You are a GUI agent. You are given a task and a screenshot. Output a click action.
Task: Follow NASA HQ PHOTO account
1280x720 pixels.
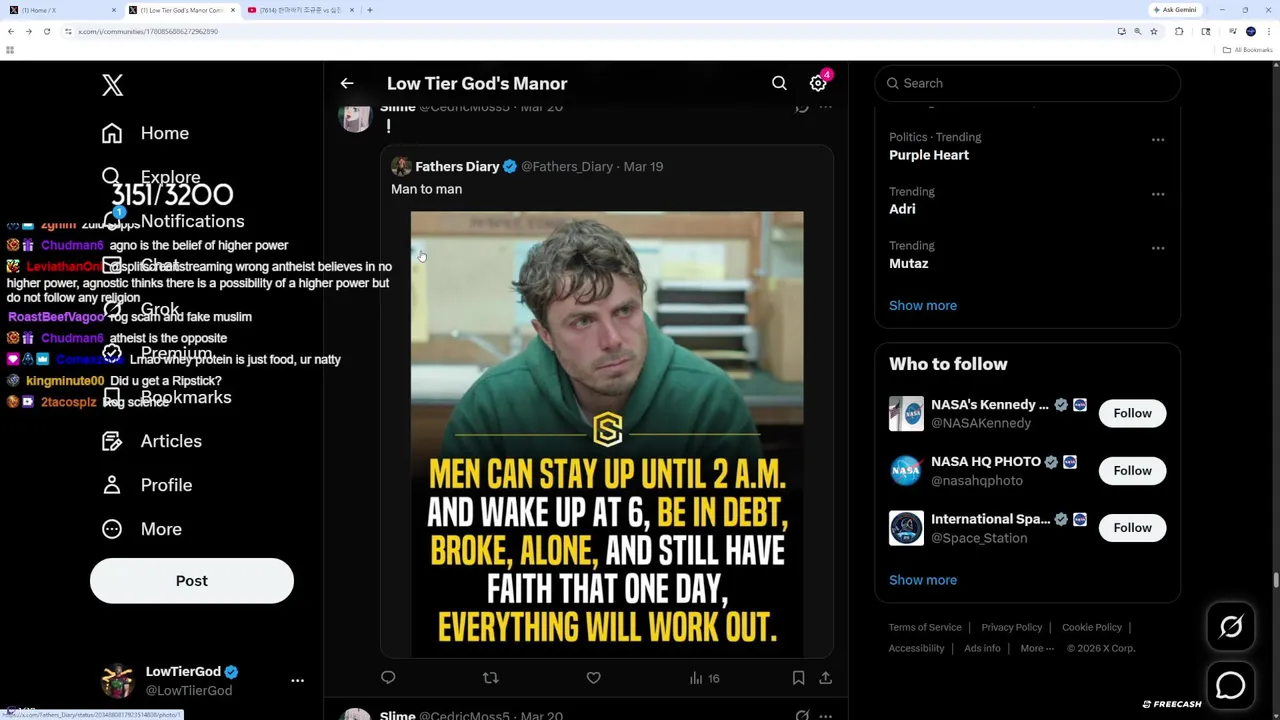point(1132,470)
